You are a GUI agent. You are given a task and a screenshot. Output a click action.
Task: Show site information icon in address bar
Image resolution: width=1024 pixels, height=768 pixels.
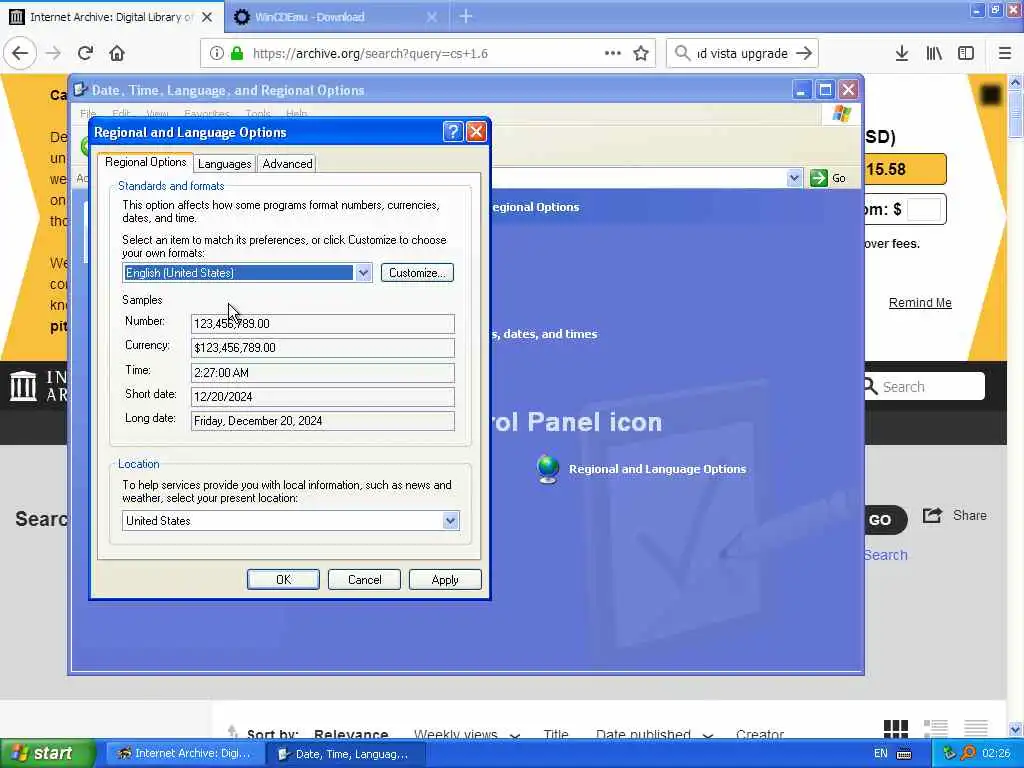tap(216, 54)
